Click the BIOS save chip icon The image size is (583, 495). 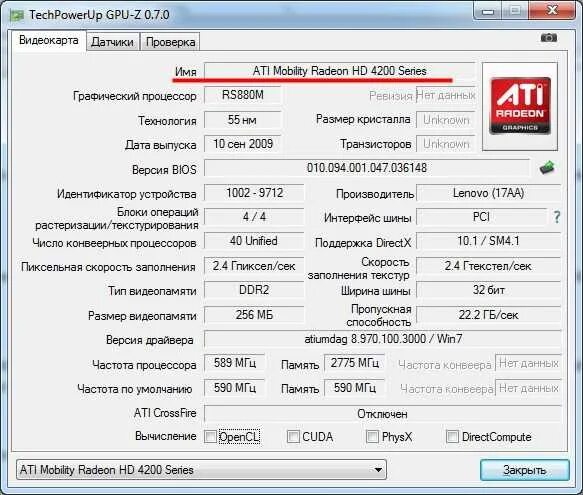coord(547,168)
